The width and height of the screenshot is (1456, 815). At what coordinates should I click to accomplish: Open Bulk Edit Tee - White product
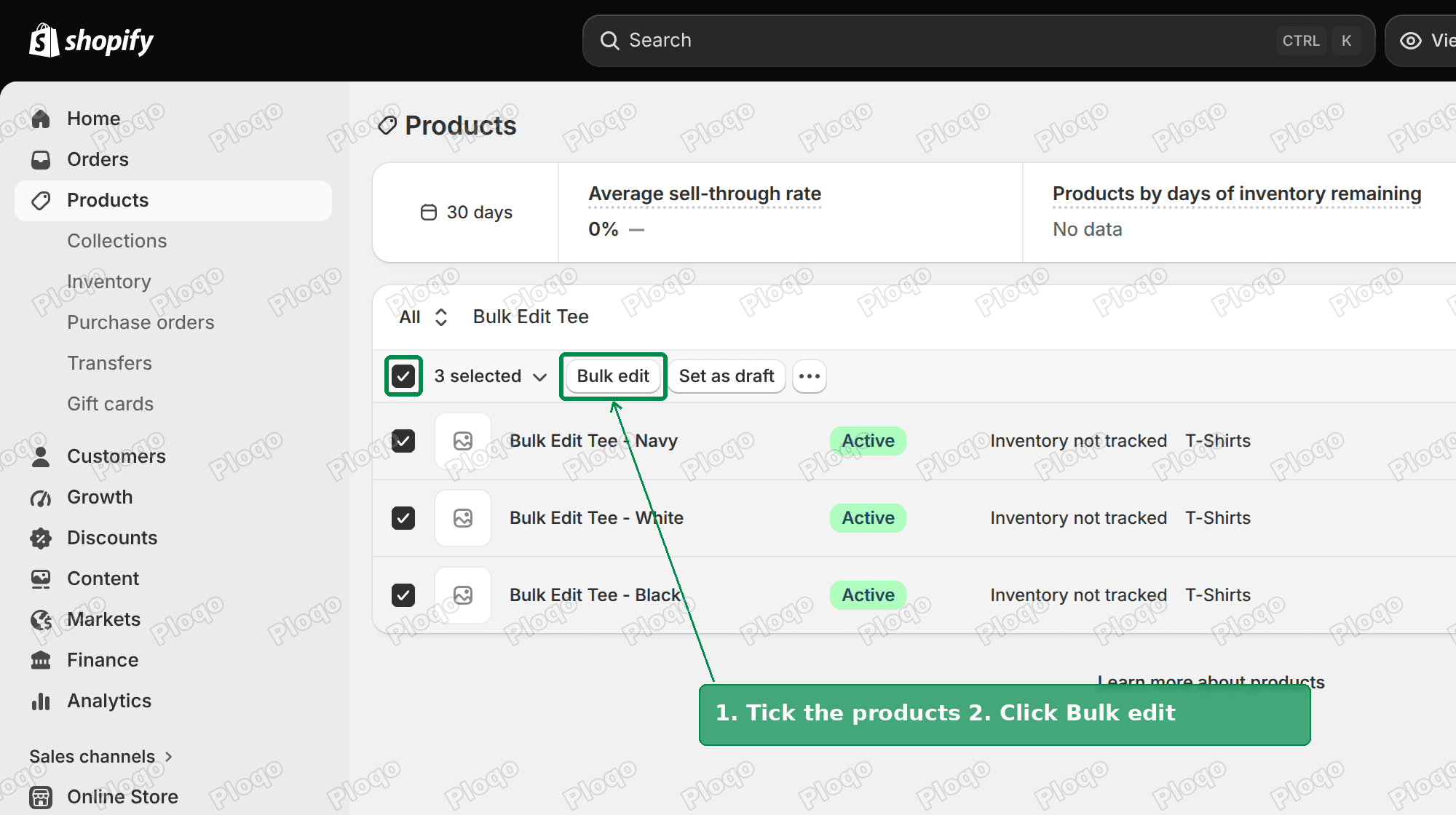(596, 518)
